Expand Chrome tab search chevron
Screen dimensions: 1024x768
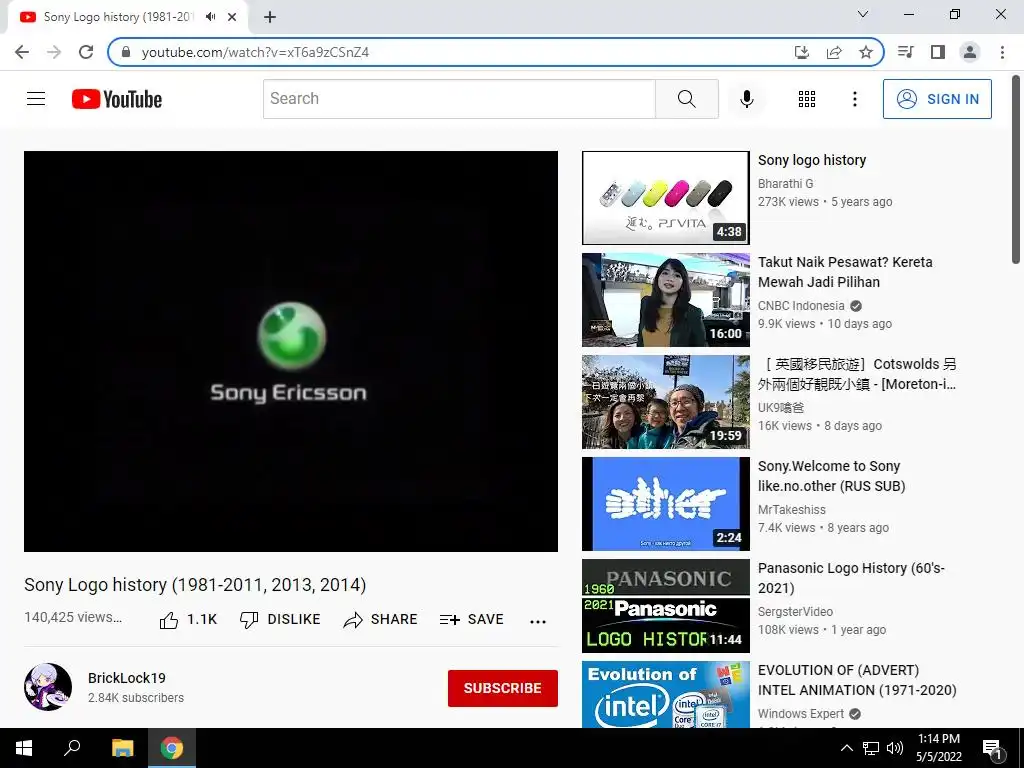[863, 14]
